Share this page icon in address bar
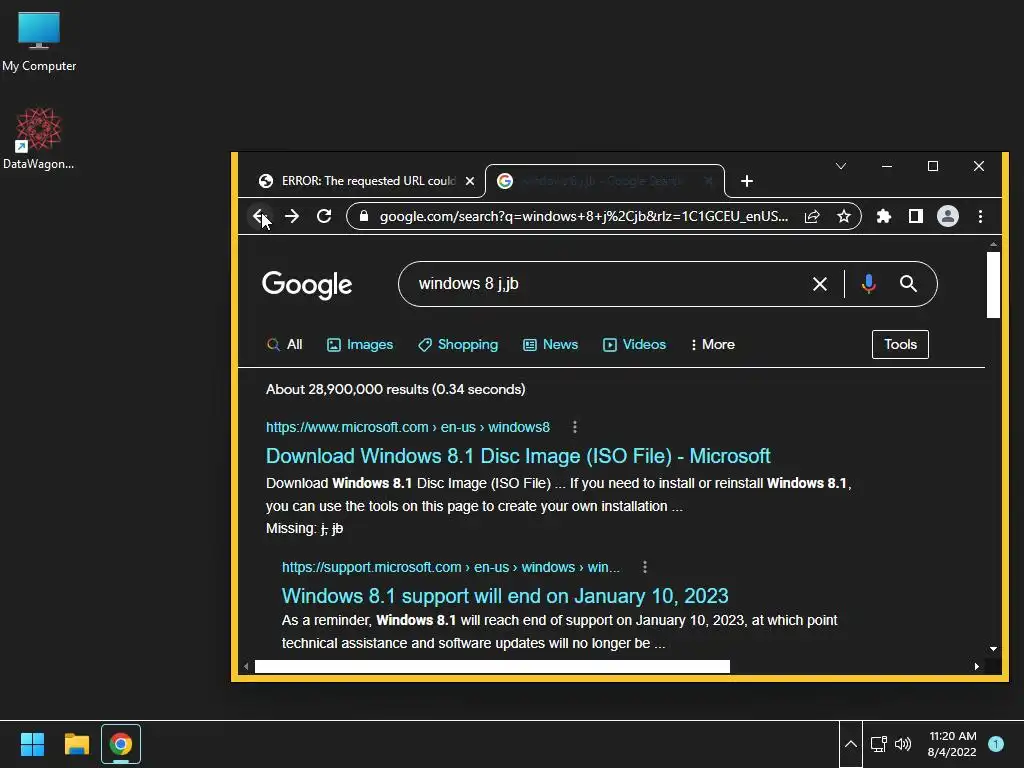Viewport: 1024px width, 768px height. 812,216
